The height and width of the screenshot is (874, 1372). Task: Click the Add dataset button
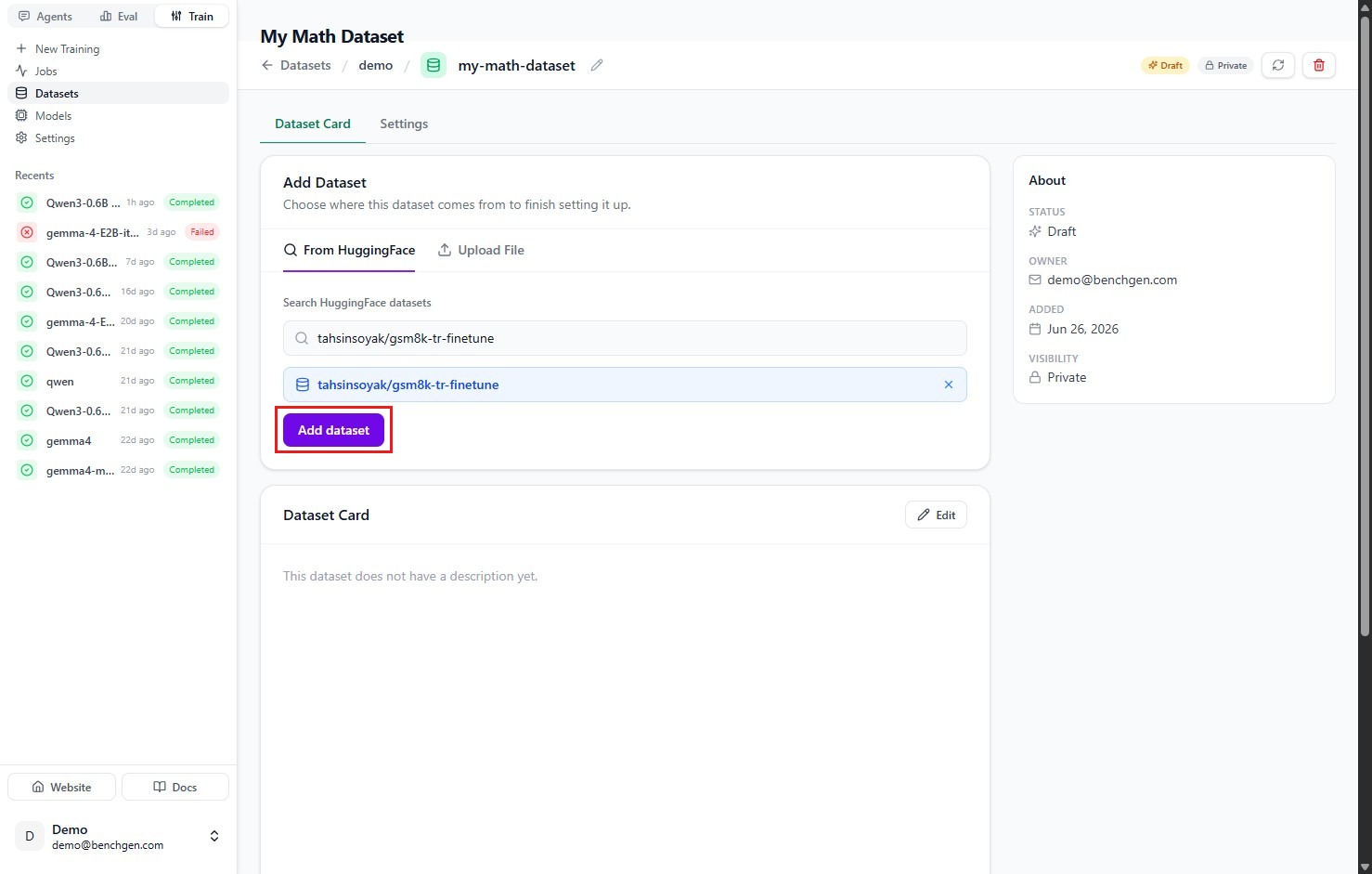(x=333, y=430)
